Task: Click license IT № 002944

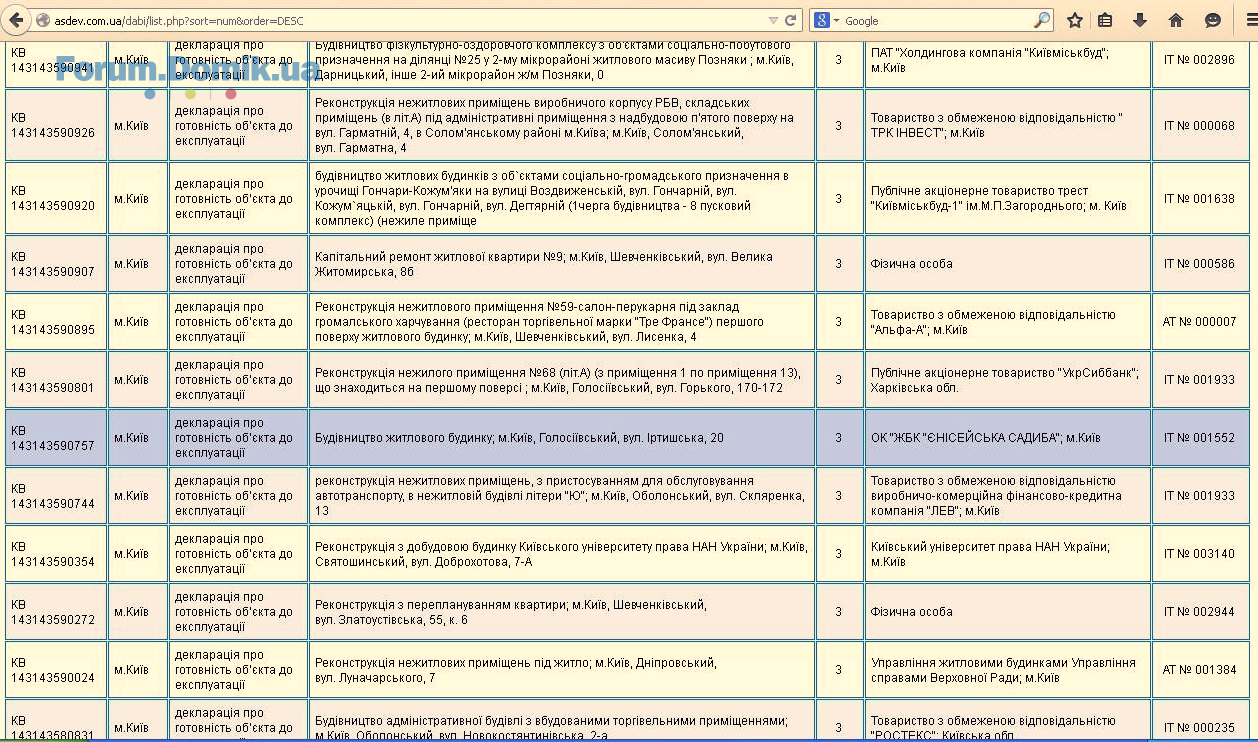Action: tap(1199, 612)
